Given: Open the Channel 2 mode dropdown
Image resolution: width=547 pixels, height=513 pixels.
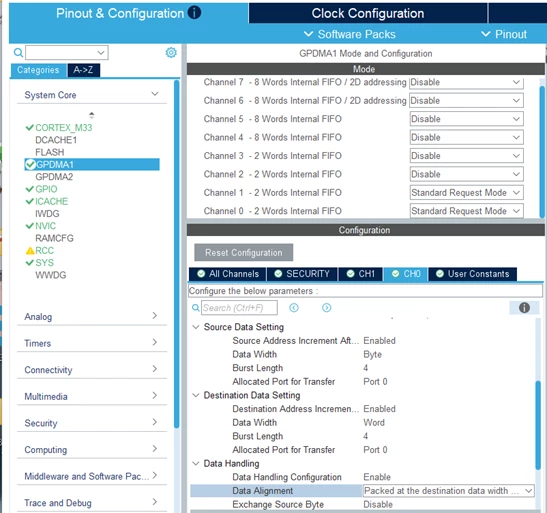Looking at the screenshot, I should pos(466,174).
